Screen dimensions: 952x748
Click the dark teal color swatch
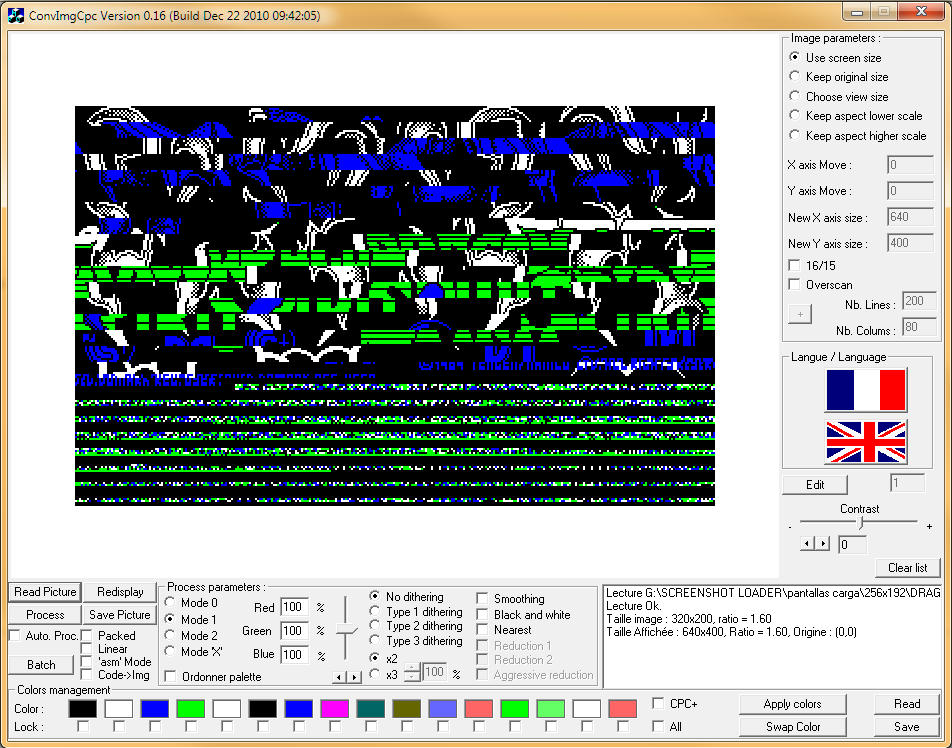(x=370, y=709)
